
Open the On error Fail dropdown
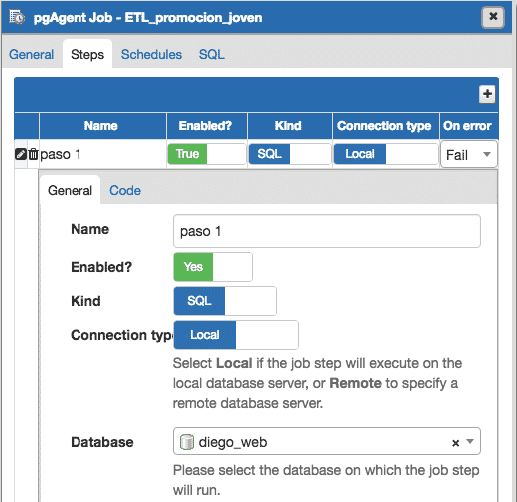(x=469, y=154)
